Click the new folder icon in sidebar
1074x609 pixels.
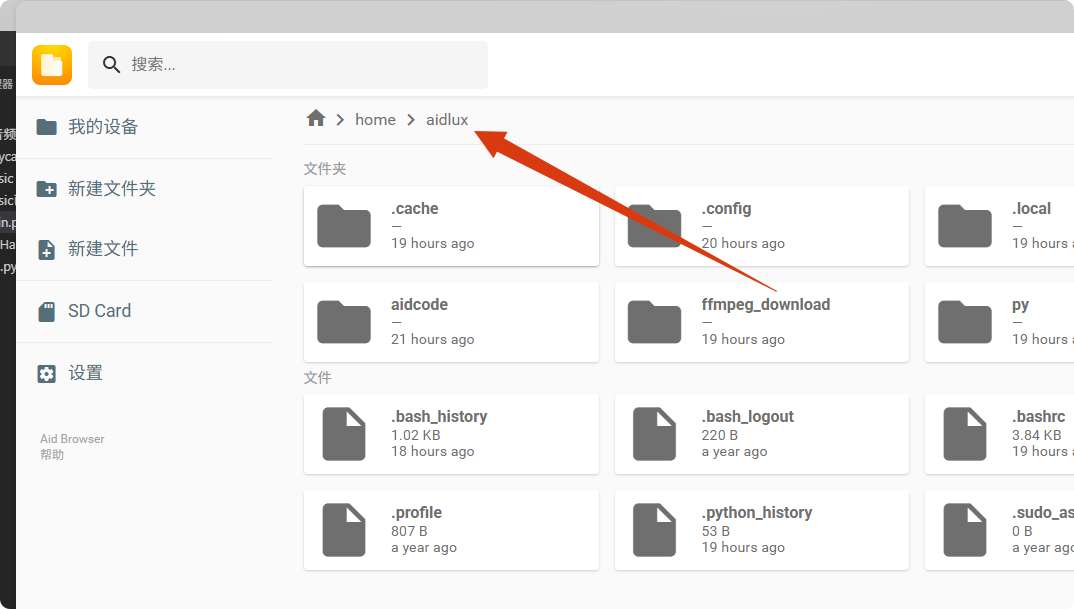point(46,189)
